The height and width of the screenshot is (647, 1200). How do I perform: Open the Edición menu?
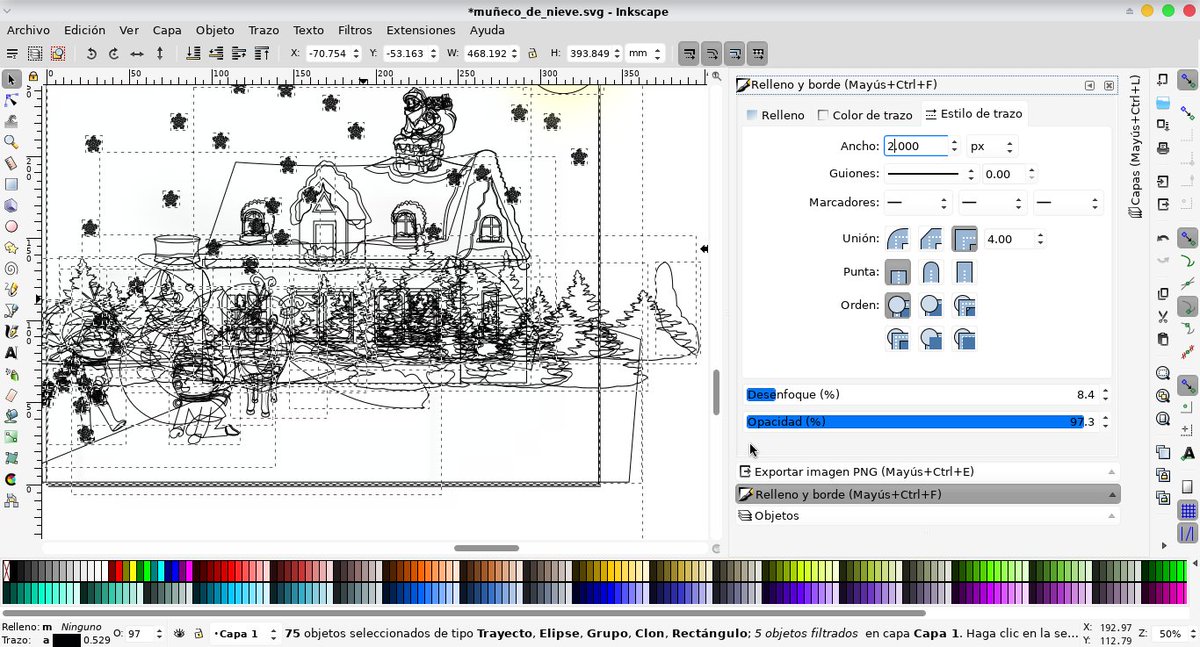point(84,30)
